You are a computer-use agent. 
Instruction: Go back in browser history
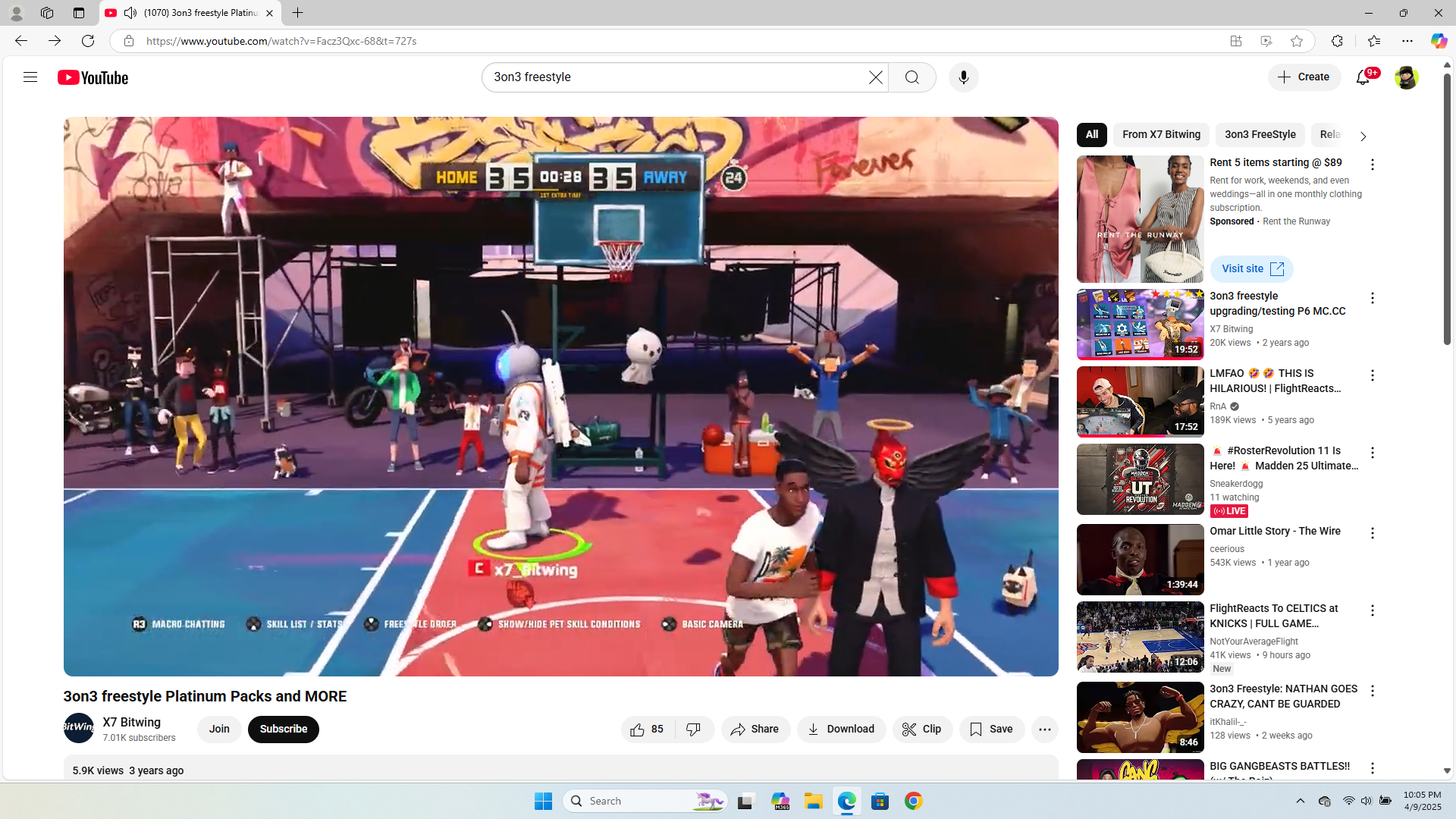[21, 41]
